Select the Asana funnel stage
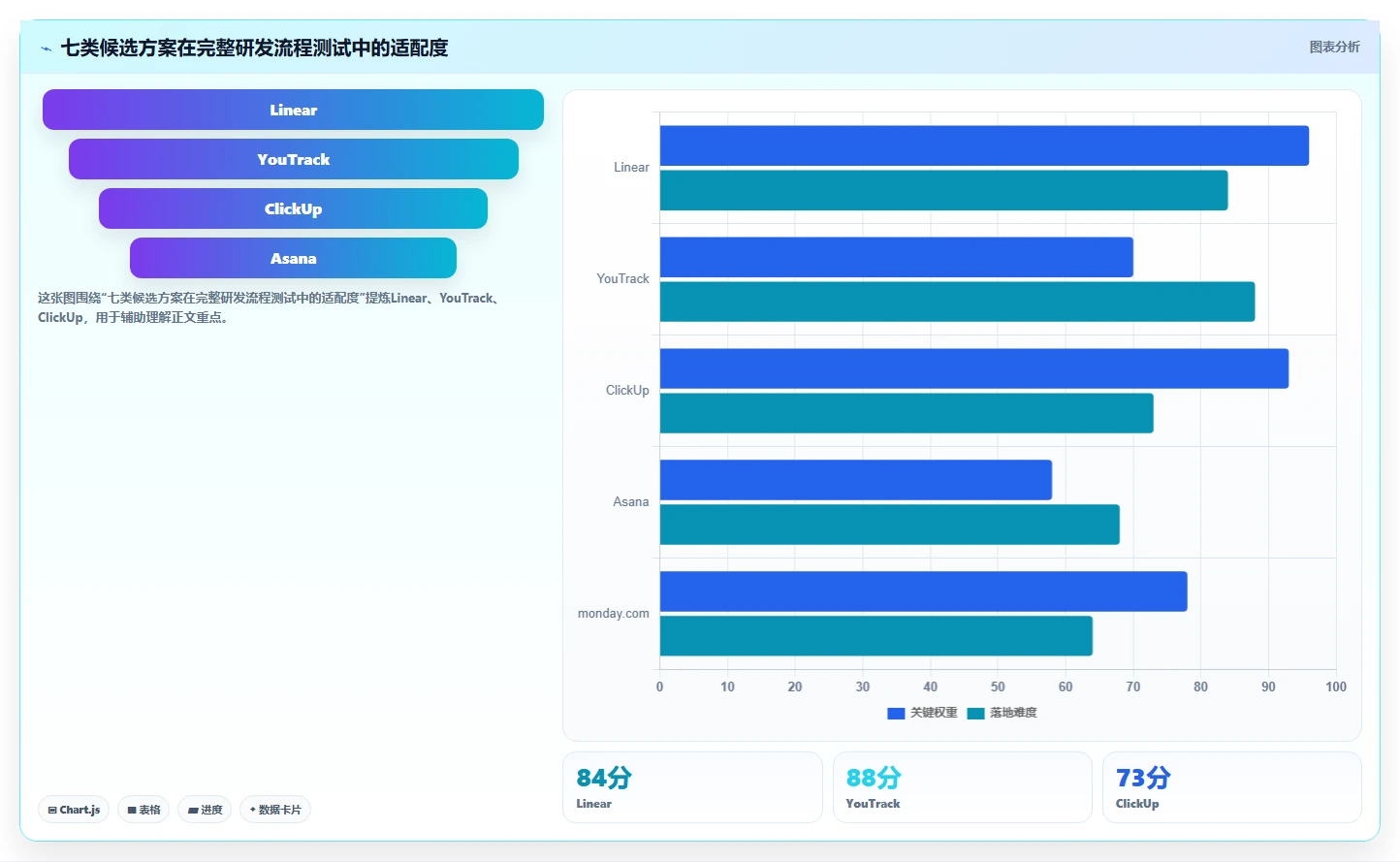Viewport: 1400px width, 862px height. point(293,258)
